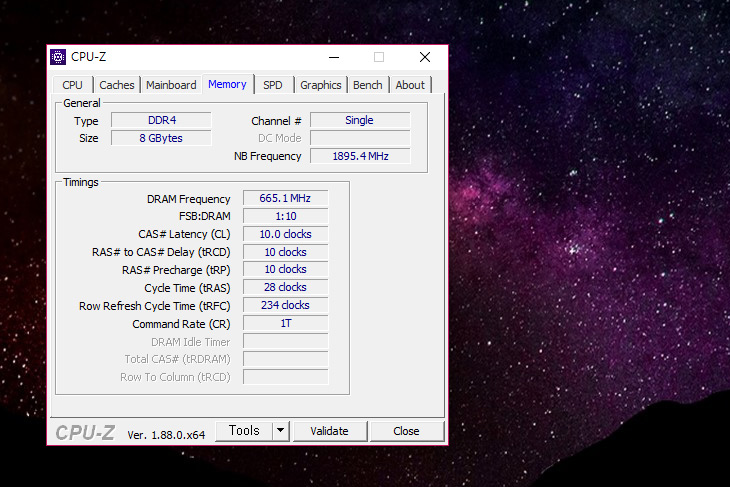Click the tRAS 28 clocks value

(x=285, y=287)
